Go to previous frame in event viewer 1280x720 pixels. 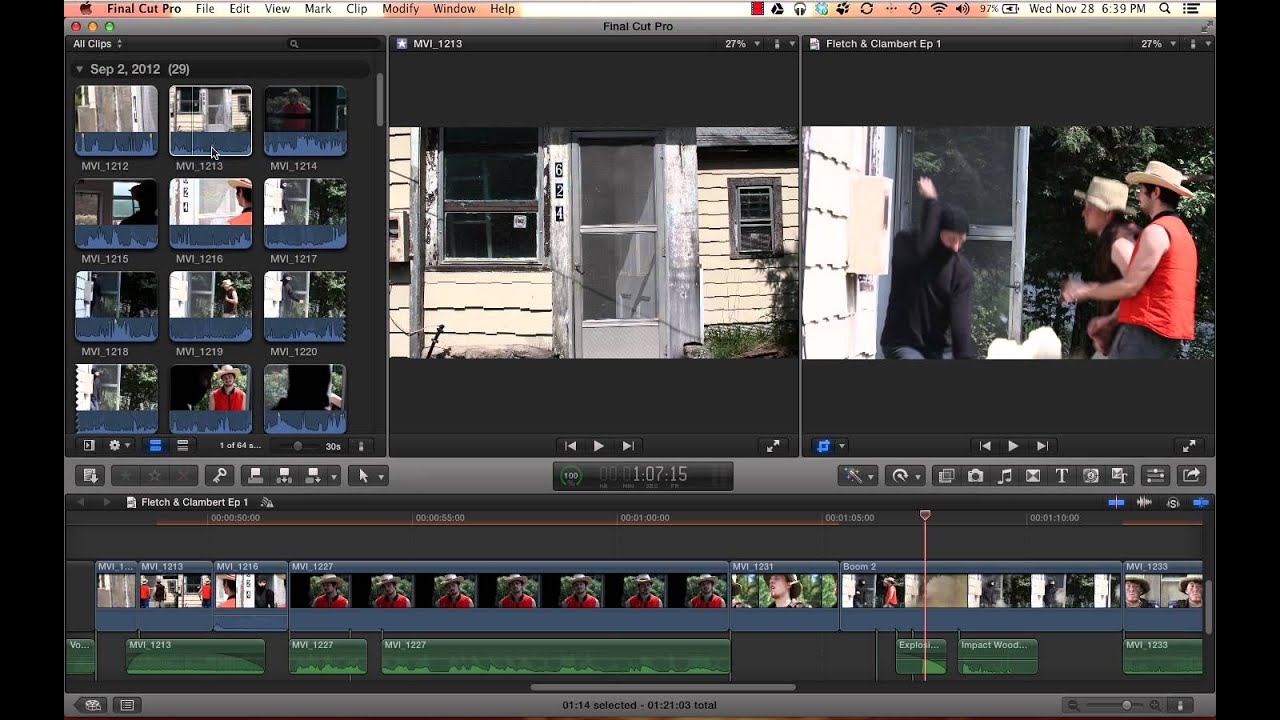pyautogui.click(x=570, y=446)
